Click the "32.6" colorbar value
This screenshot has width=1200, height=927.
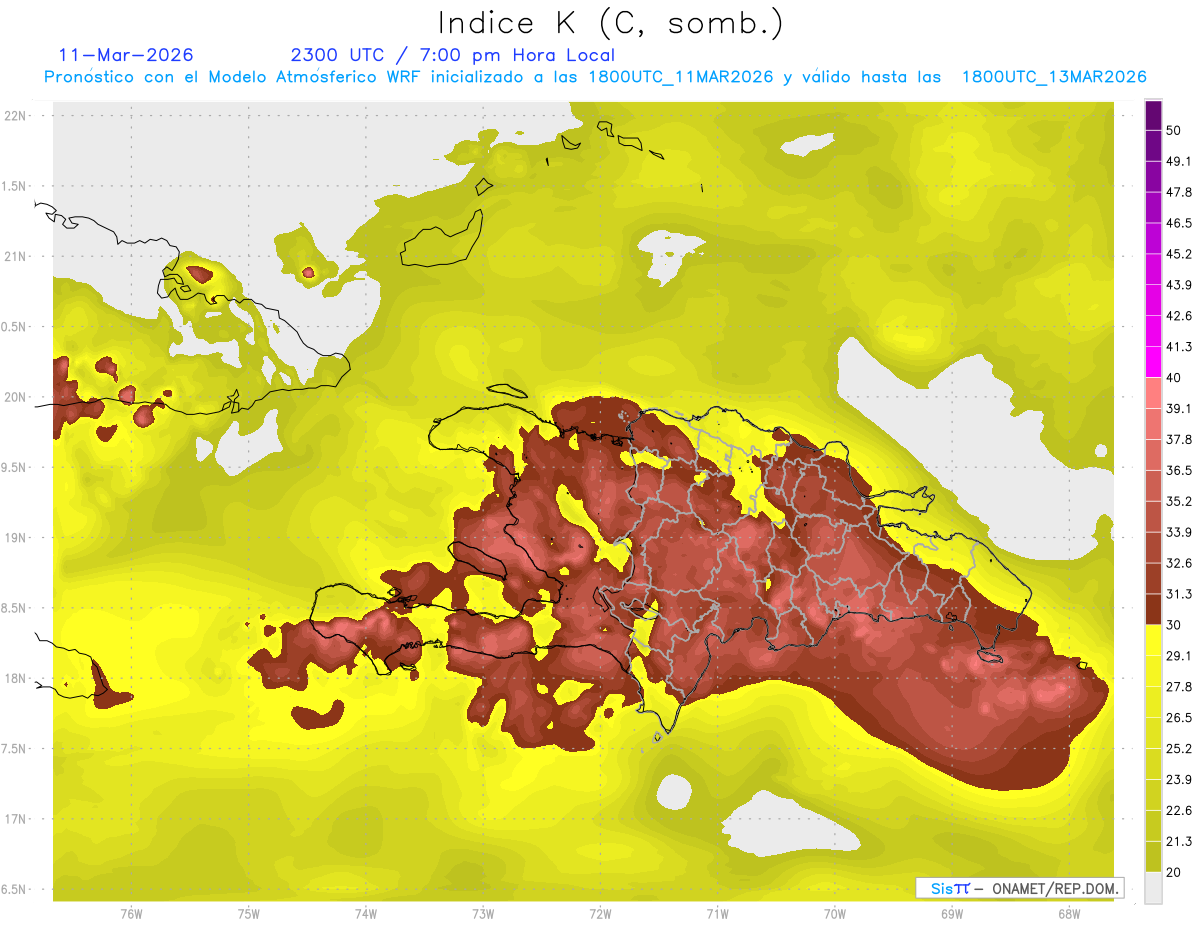tap(1179, 563)
